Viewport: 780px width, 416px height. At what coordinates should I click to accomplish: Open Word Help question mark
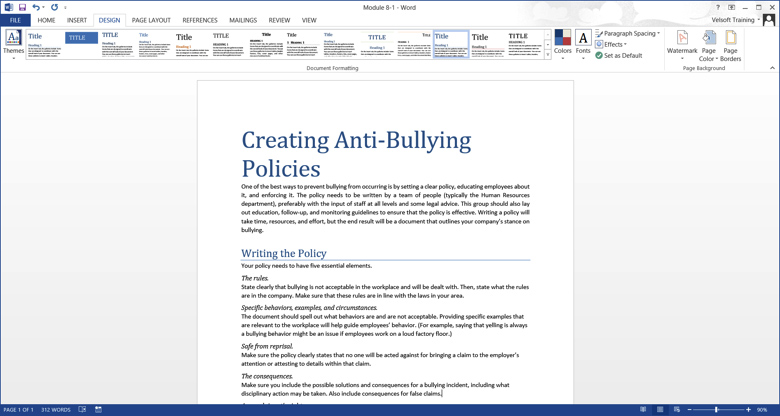[x=718, y=7]
